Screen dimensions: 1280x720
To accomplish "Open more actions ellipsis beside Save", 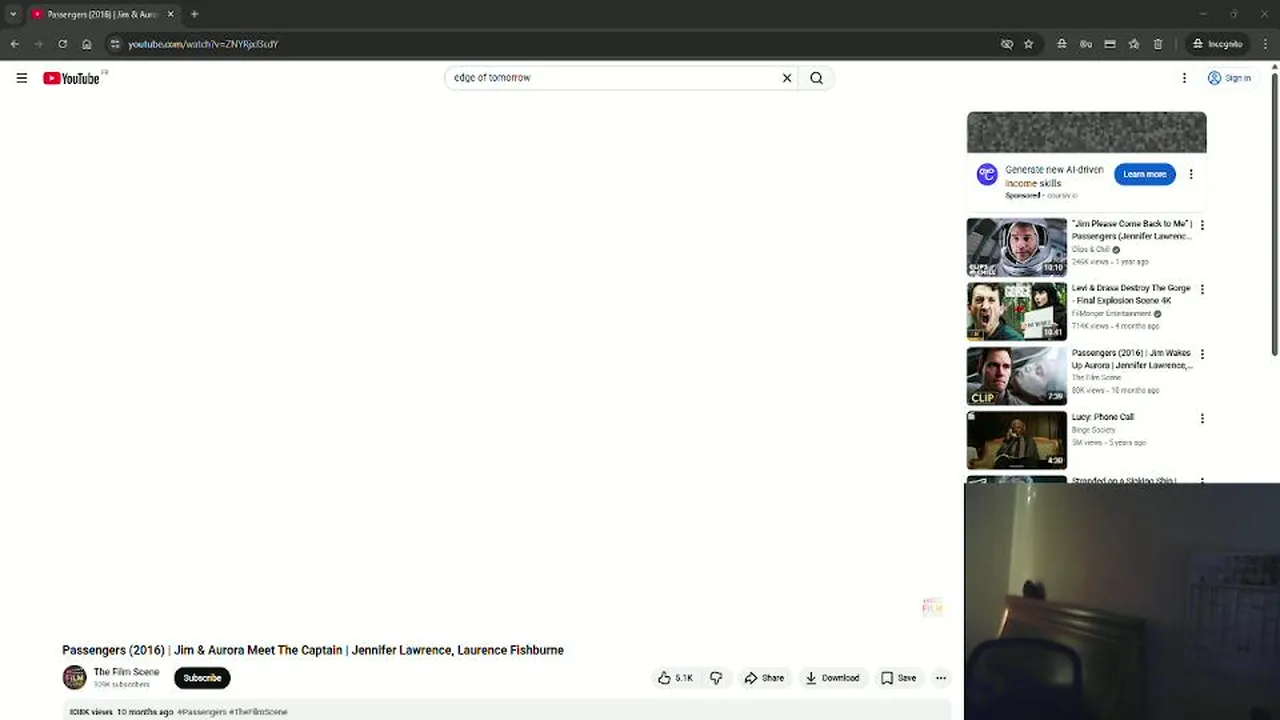I will pyautogui.click(x=940, y=678).
